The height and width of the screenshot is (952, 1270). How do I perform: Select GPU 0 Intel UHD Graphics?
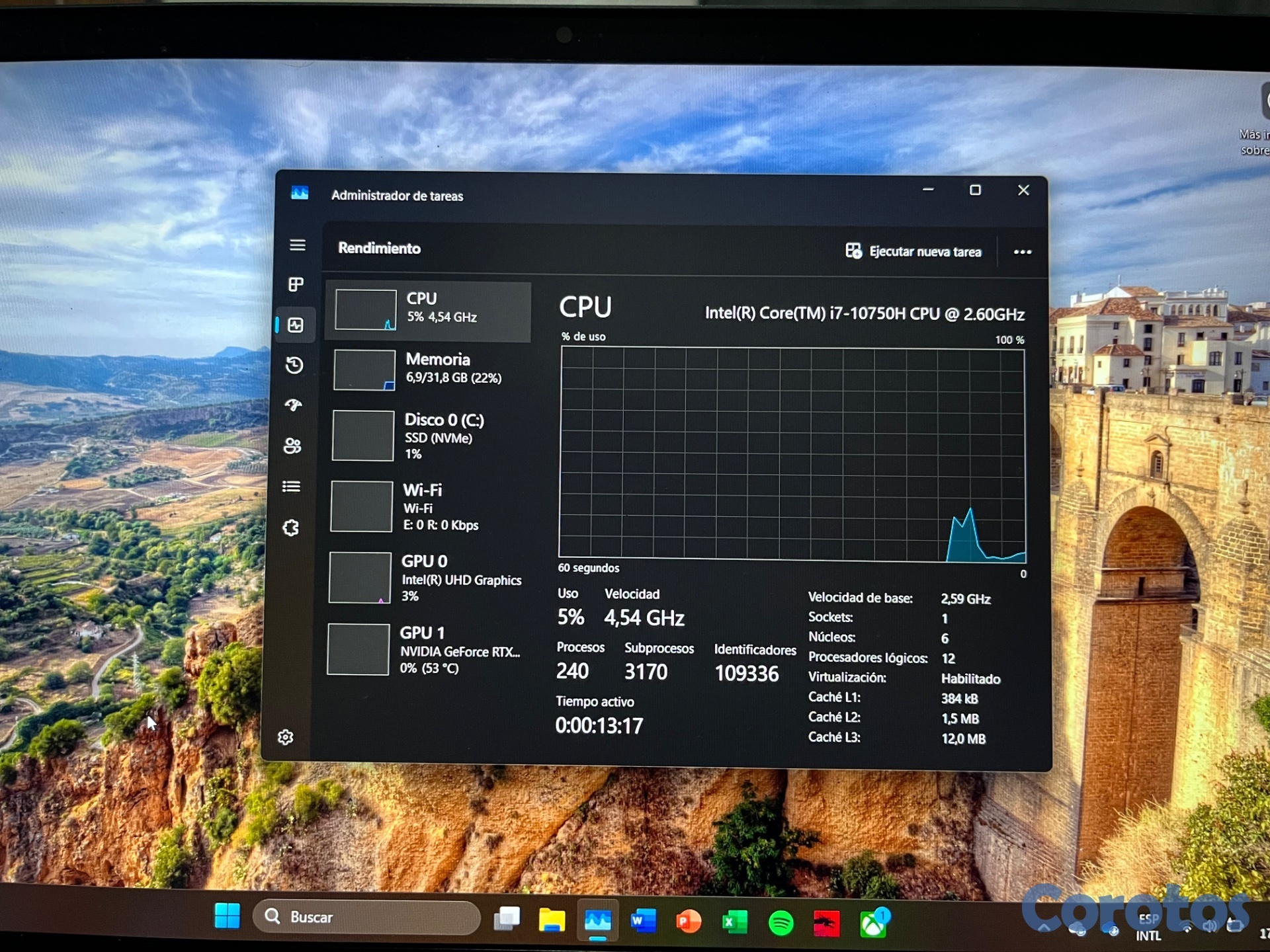[427, 578]
